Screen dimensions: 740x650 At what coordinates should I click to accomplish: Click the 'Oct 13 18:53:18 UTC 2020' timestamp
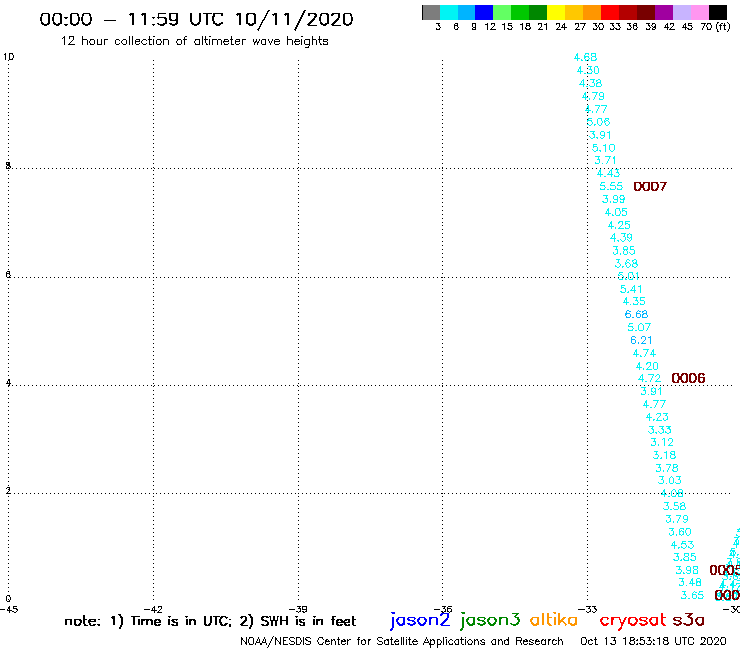click(653, 641)
